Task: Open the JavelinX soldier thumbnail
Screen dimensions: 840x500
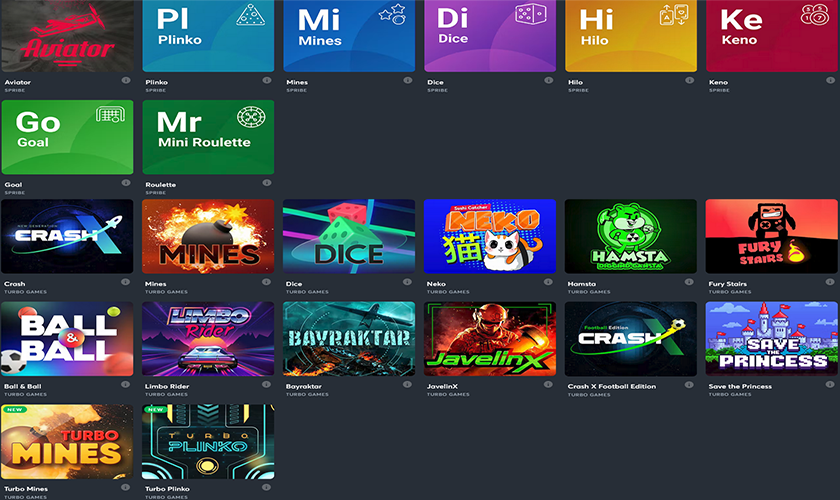Action: tap(490, 339)
